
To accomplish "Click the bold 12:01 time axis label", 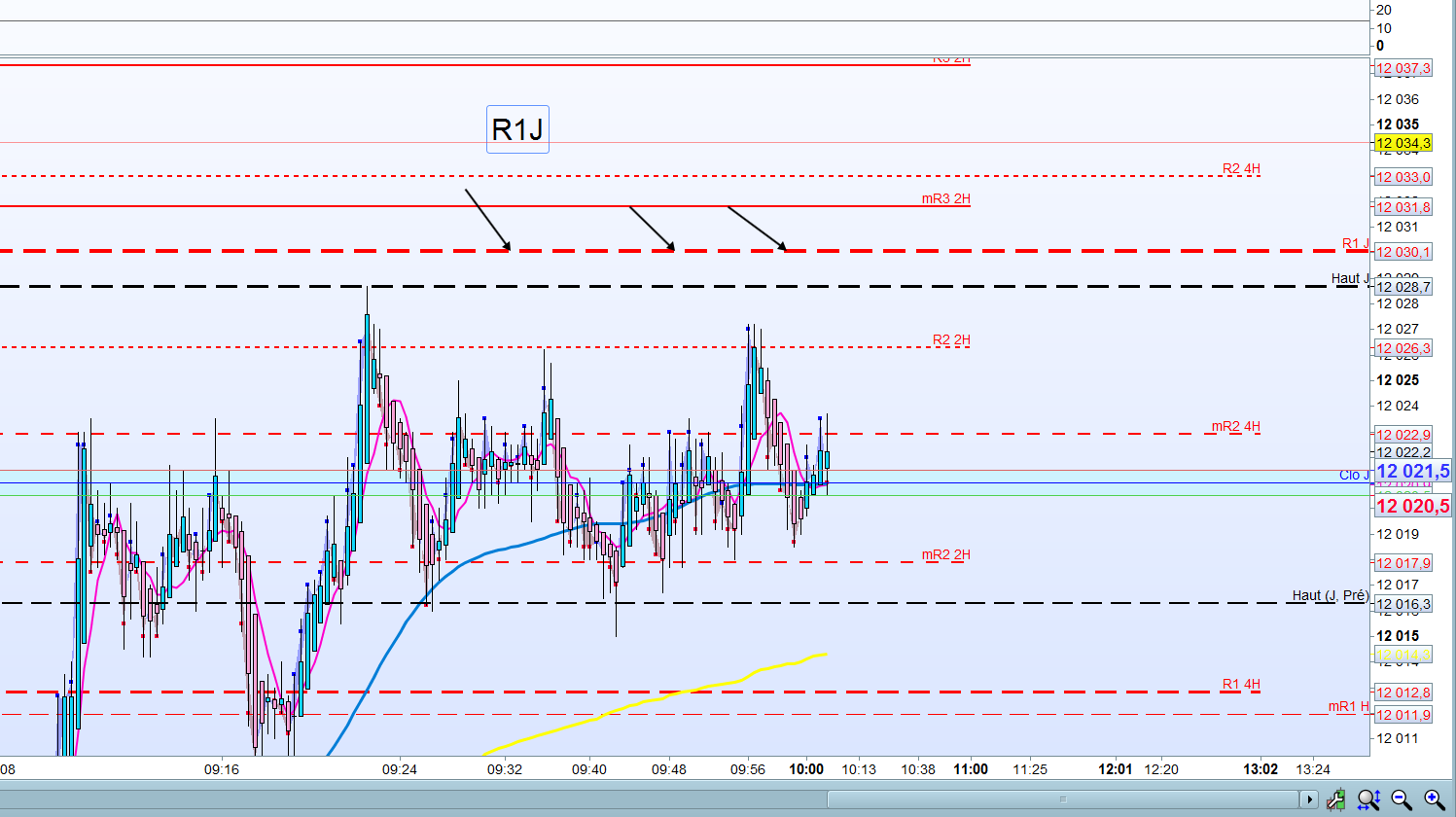I will (x=1116, y=769).
